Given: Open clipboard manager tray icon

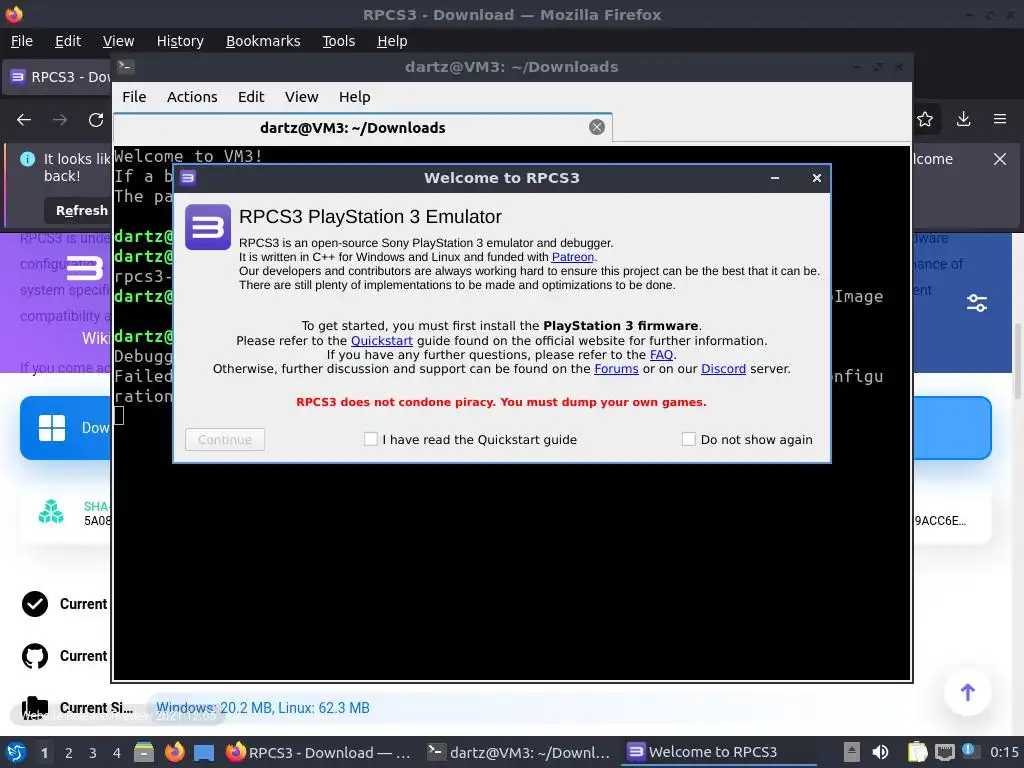Looking at the screenshot, I should [918, 752].
